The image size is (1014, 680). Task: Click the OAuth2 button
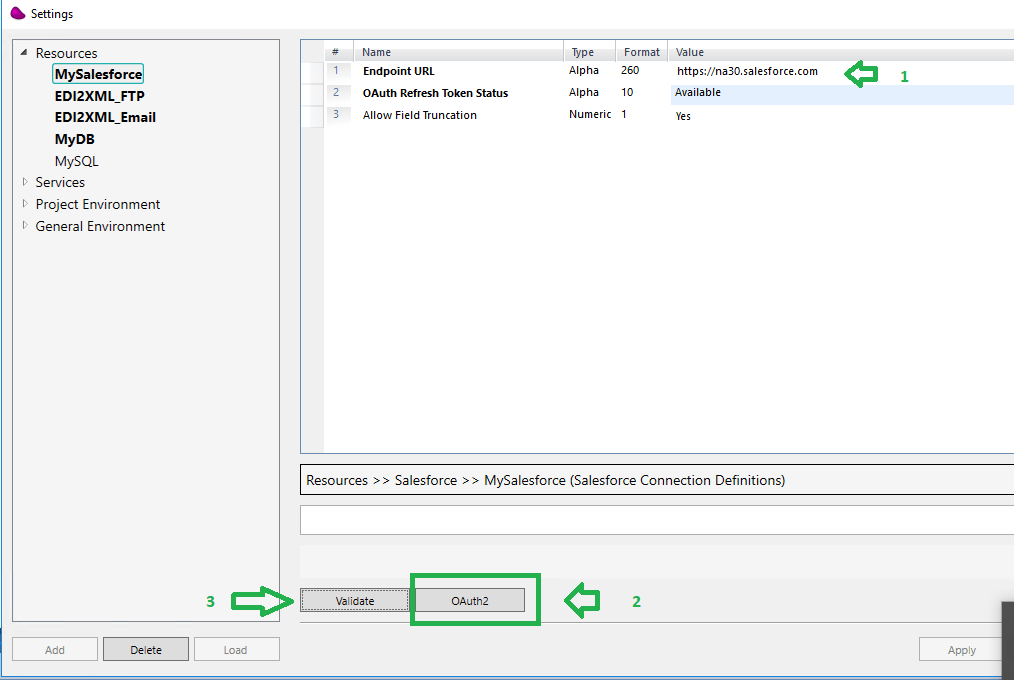tap(469, 600)
